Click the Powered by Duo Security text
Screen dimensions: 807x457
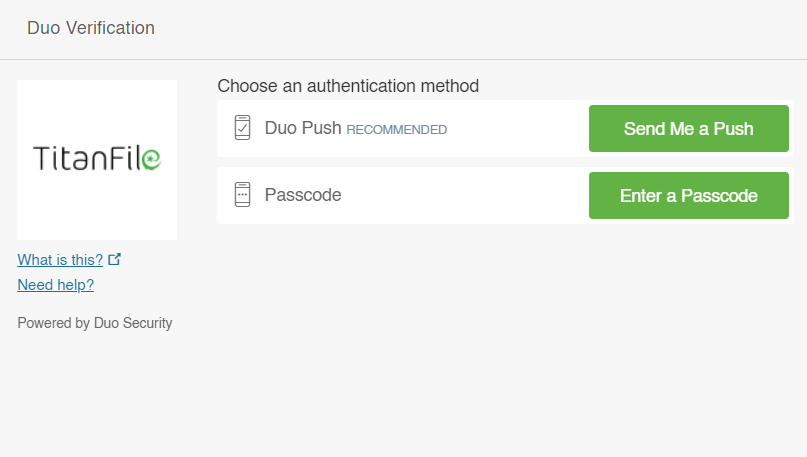(x=95, y=323)
